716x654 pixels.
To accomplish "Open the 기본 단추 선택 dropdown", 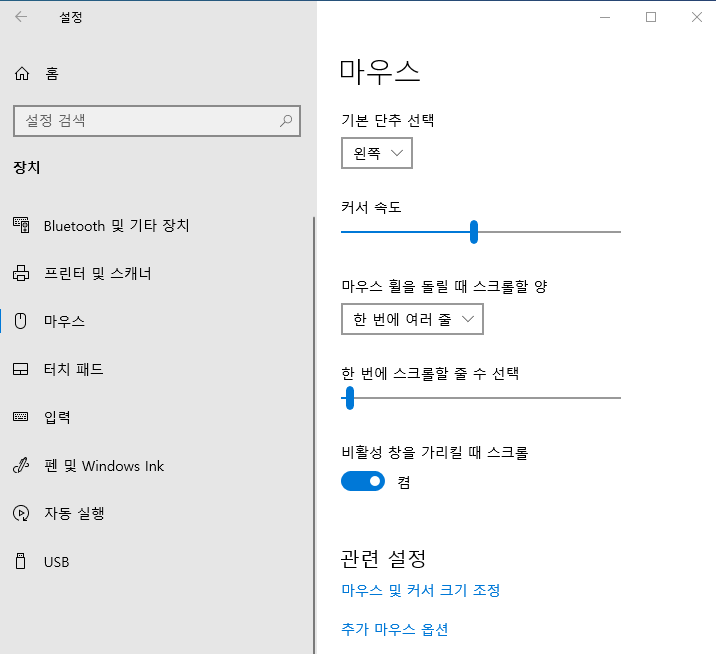I will click(x=377, y=153).
